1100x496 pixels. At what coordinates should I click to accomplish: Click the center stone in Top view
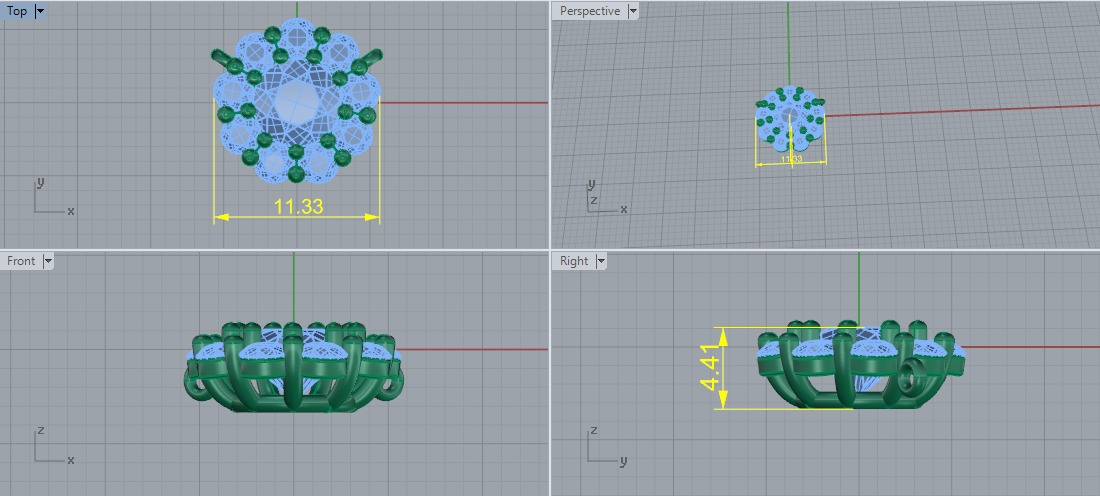click(297, 103)
